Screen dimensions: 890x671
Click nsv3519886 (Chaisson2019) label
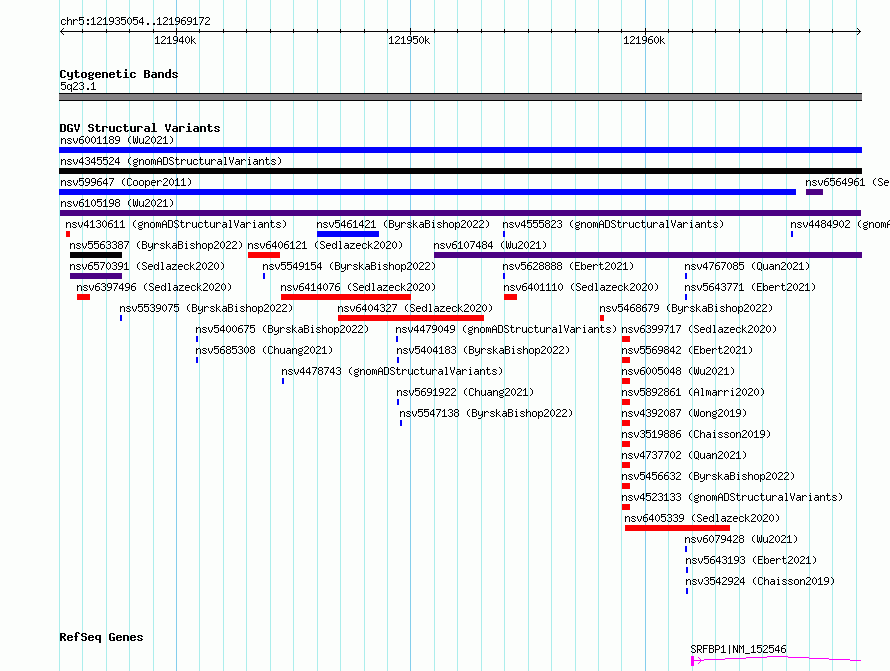click(696, 434)
